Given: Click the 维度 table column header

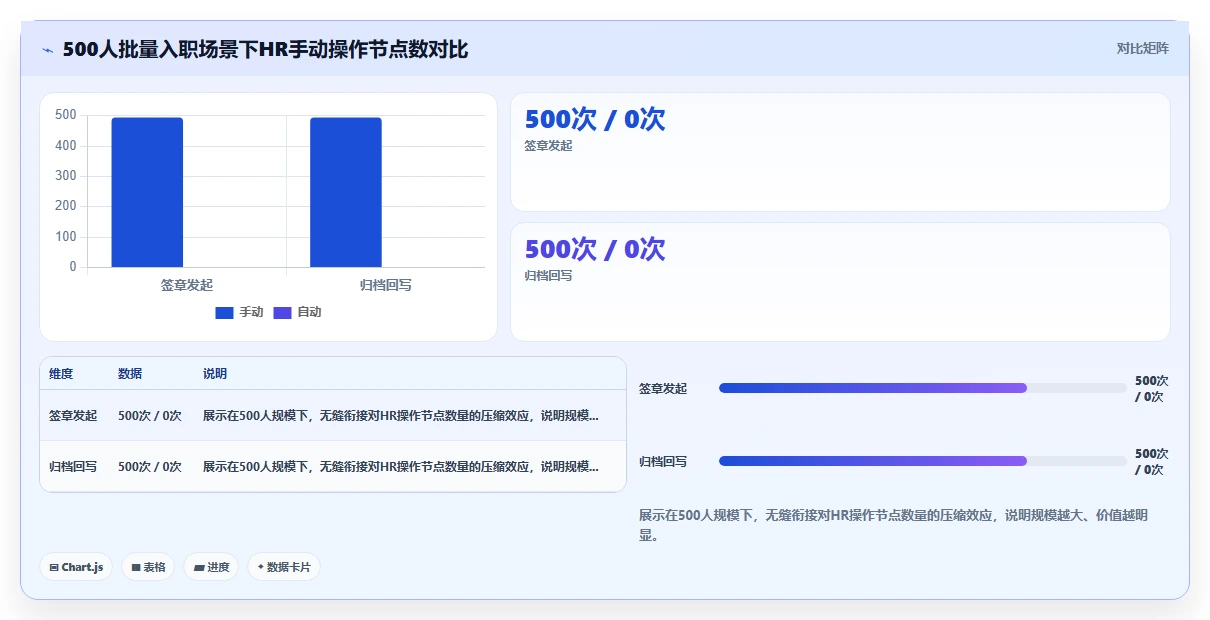Looking at the screenshot, I should [x=61, y=374].
